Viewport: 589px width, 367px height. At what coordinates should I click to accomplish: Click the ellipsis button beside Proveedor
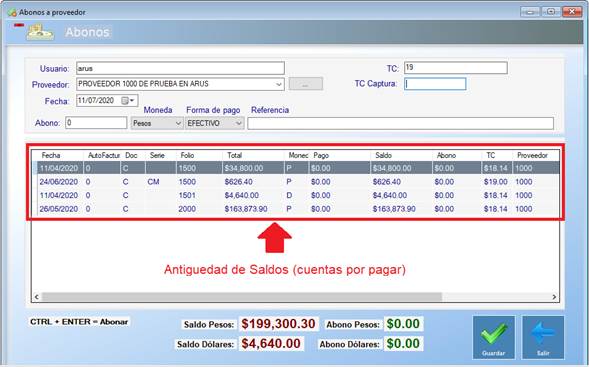coord(306,84)
